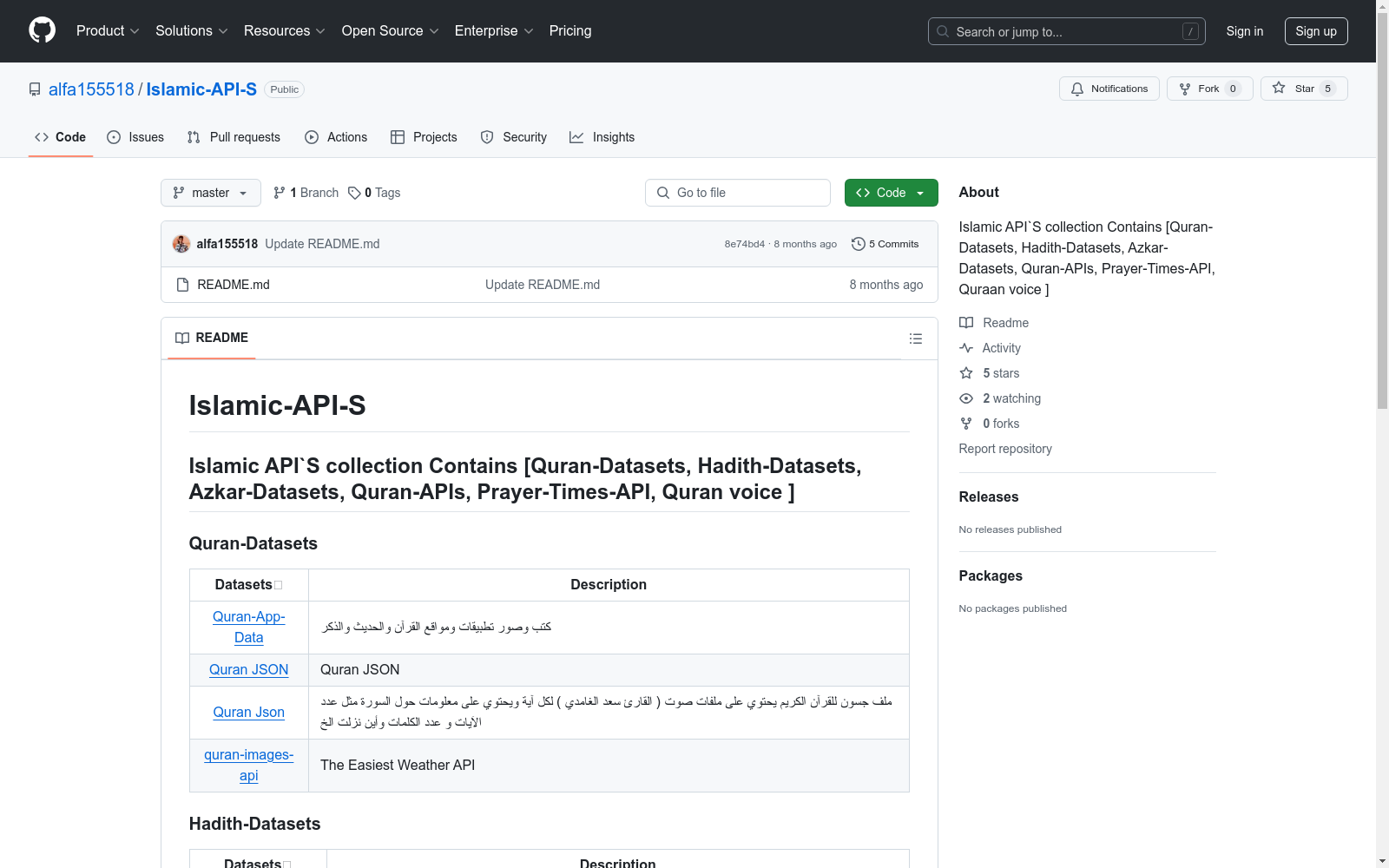Viewport: 1389px width, 868px height.
Task: Click the GitHub logo icon
Action: [42, 30]
